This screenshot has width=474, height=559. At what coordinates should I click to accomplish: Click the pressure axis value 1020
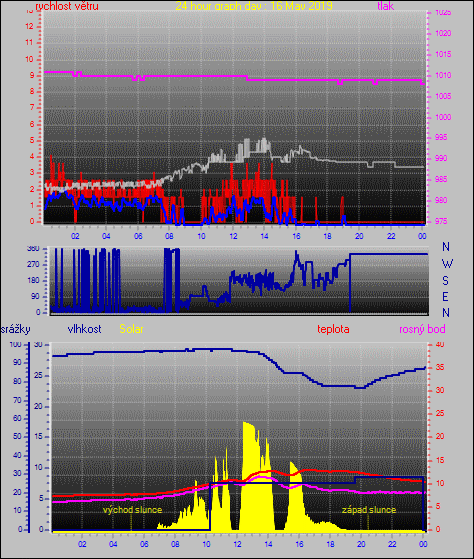click(443, 34)
